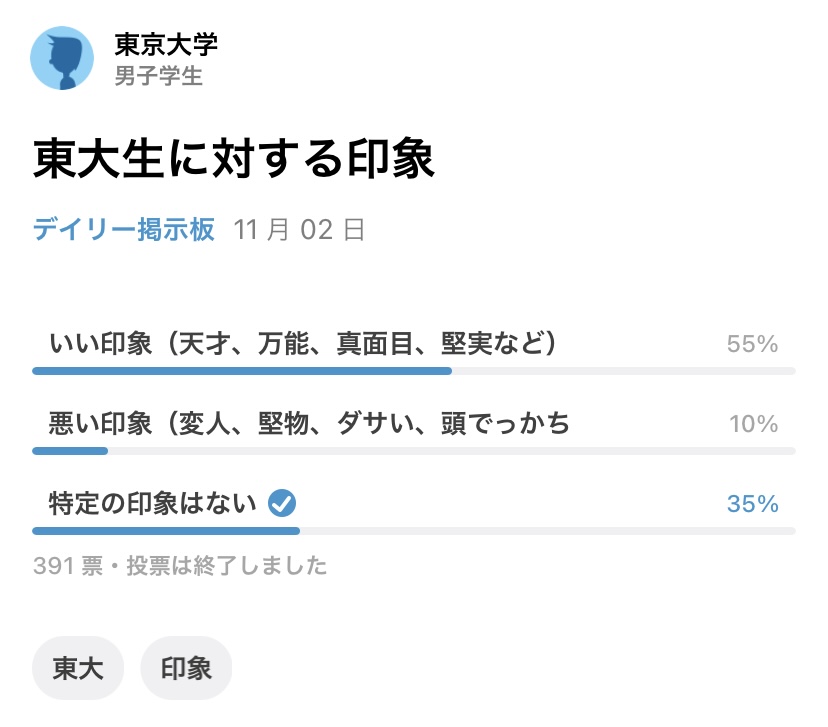Click the post date 11月02日
The width and height of the screenshot is (828, 727).
point(299,230)
